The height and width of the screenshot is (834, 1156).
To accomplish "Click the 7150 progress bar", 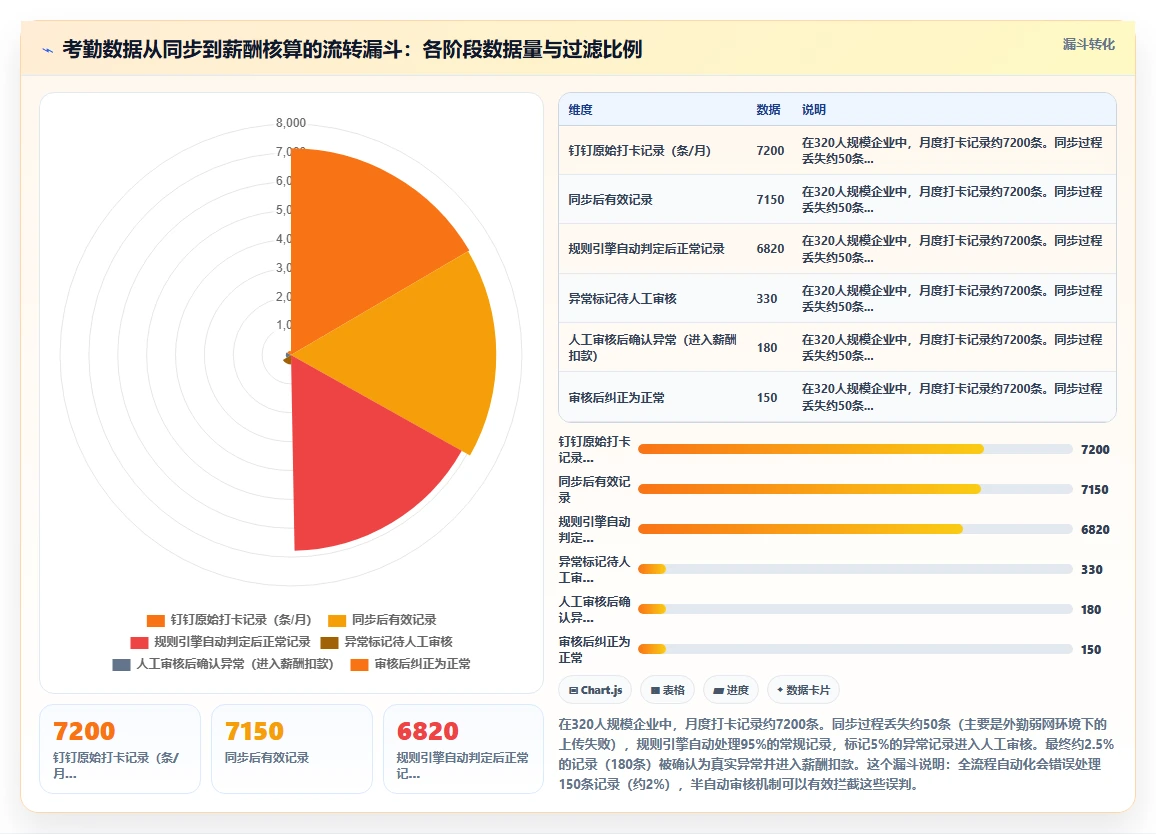I will pos(855,489).
